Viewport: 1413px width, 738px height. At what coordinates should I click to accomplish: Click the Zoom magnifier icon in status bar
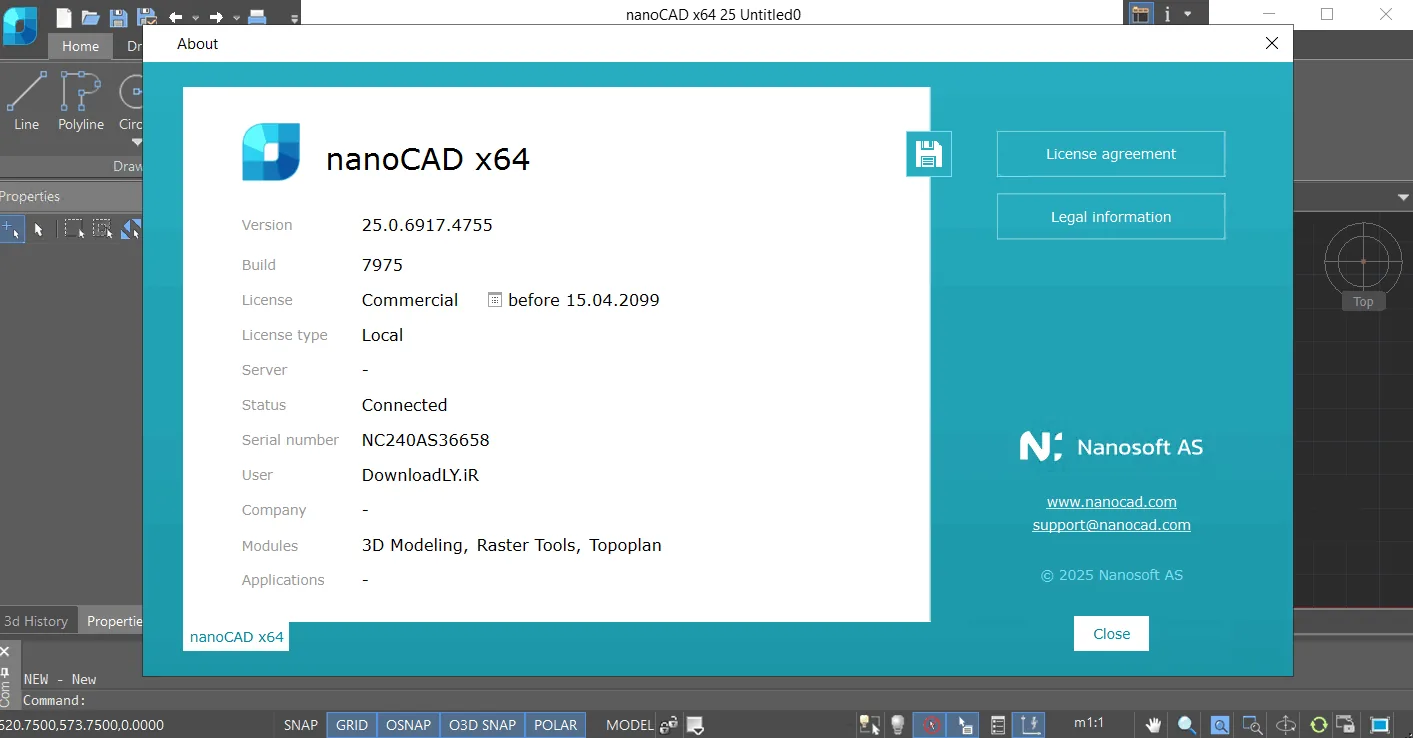(1187, 725)
